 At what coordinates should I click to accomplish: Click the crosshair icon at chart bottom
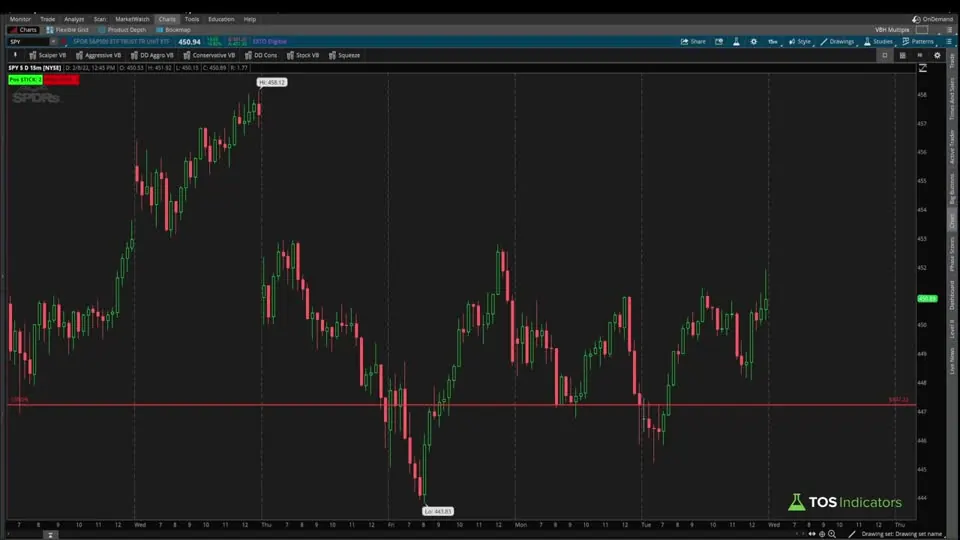click(x=822, y=534)
